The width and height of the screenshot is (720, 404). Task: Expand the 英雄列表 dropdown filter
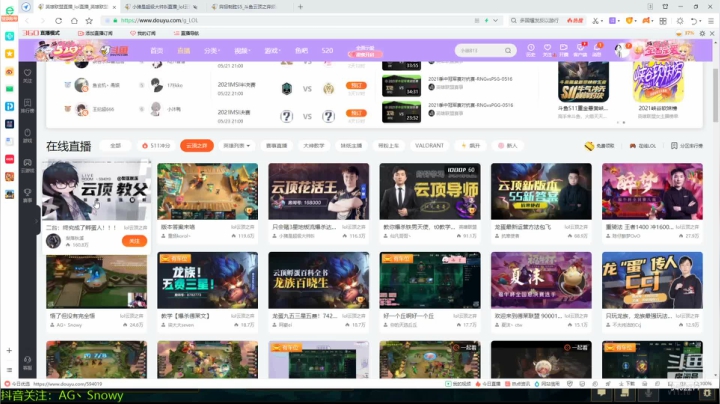(x=236, y=146)
